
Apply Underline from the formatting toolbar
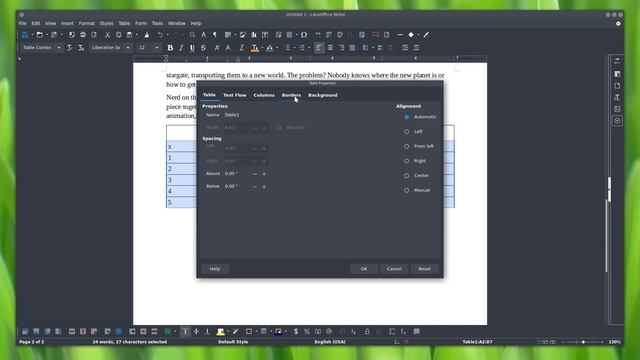[192, 48]
